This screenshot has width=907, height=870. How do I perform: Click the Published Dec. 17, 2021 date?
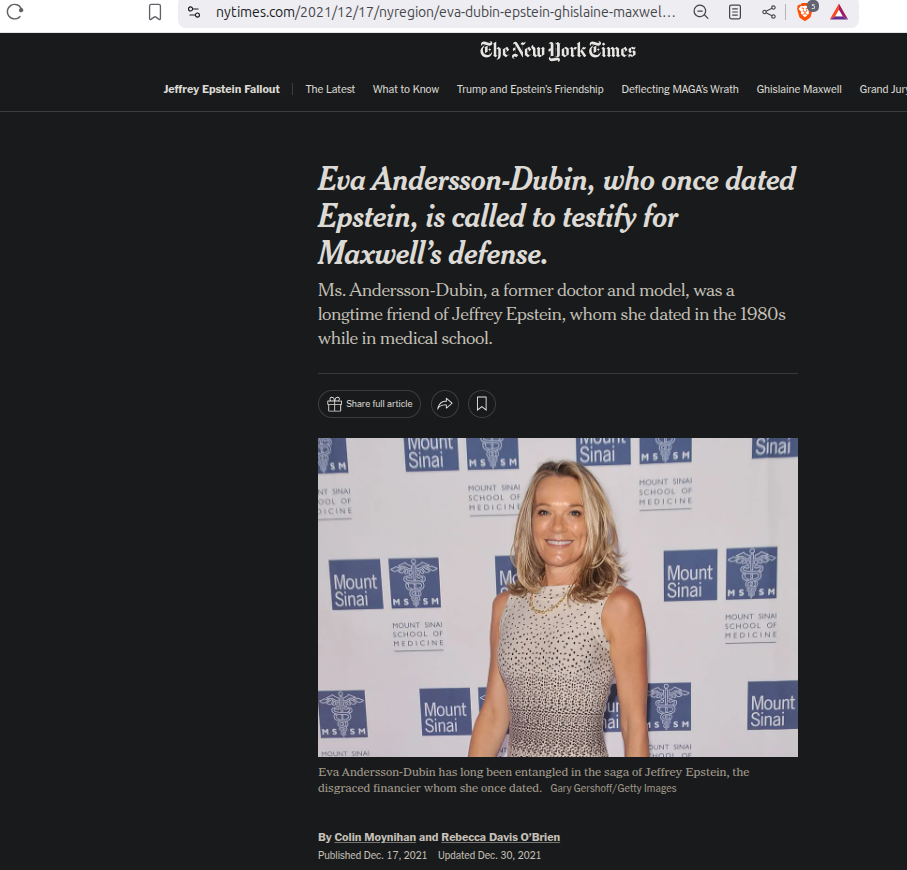point(373,855)
